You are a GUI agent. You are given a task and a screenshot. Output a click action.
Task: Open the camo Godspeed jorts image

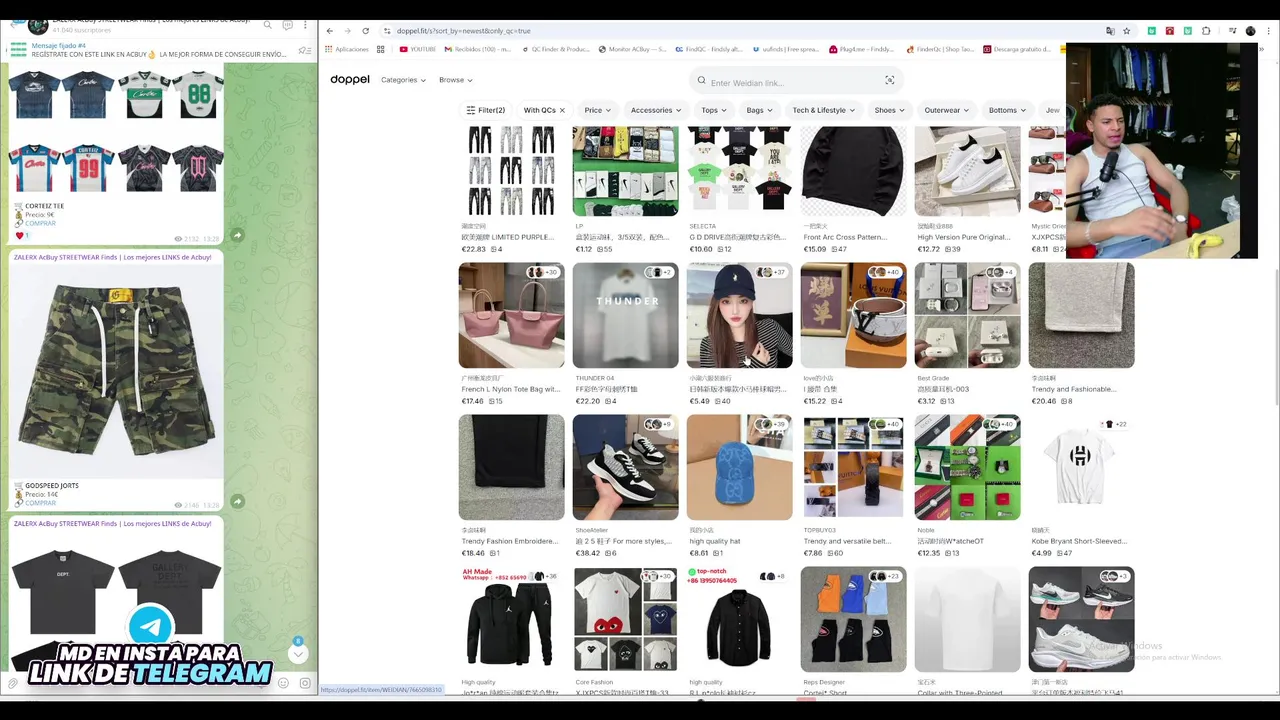(x=116, y=371)
